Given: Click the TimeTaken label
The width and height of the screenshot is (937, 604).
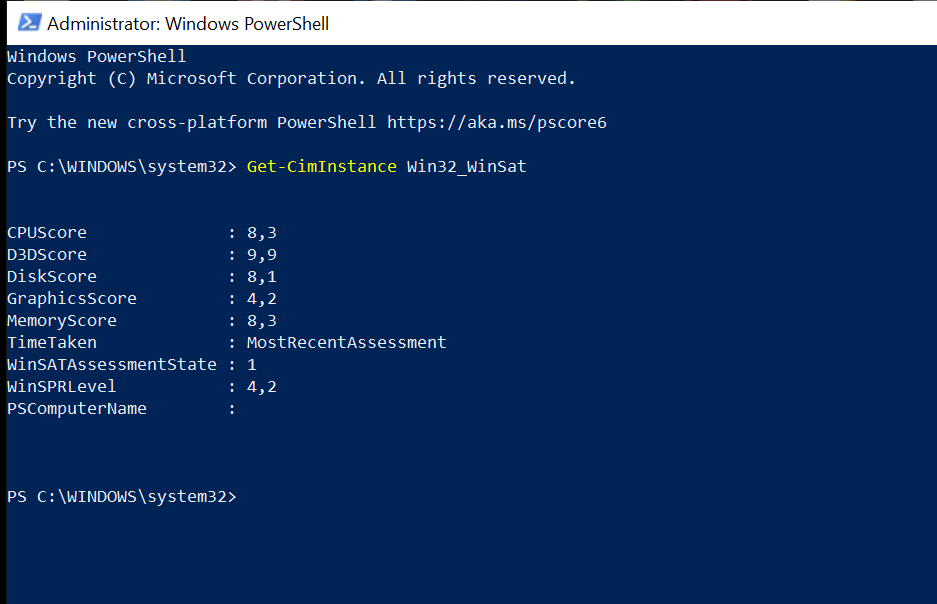Looking at the screenshot, I should (x=52, y=342).
